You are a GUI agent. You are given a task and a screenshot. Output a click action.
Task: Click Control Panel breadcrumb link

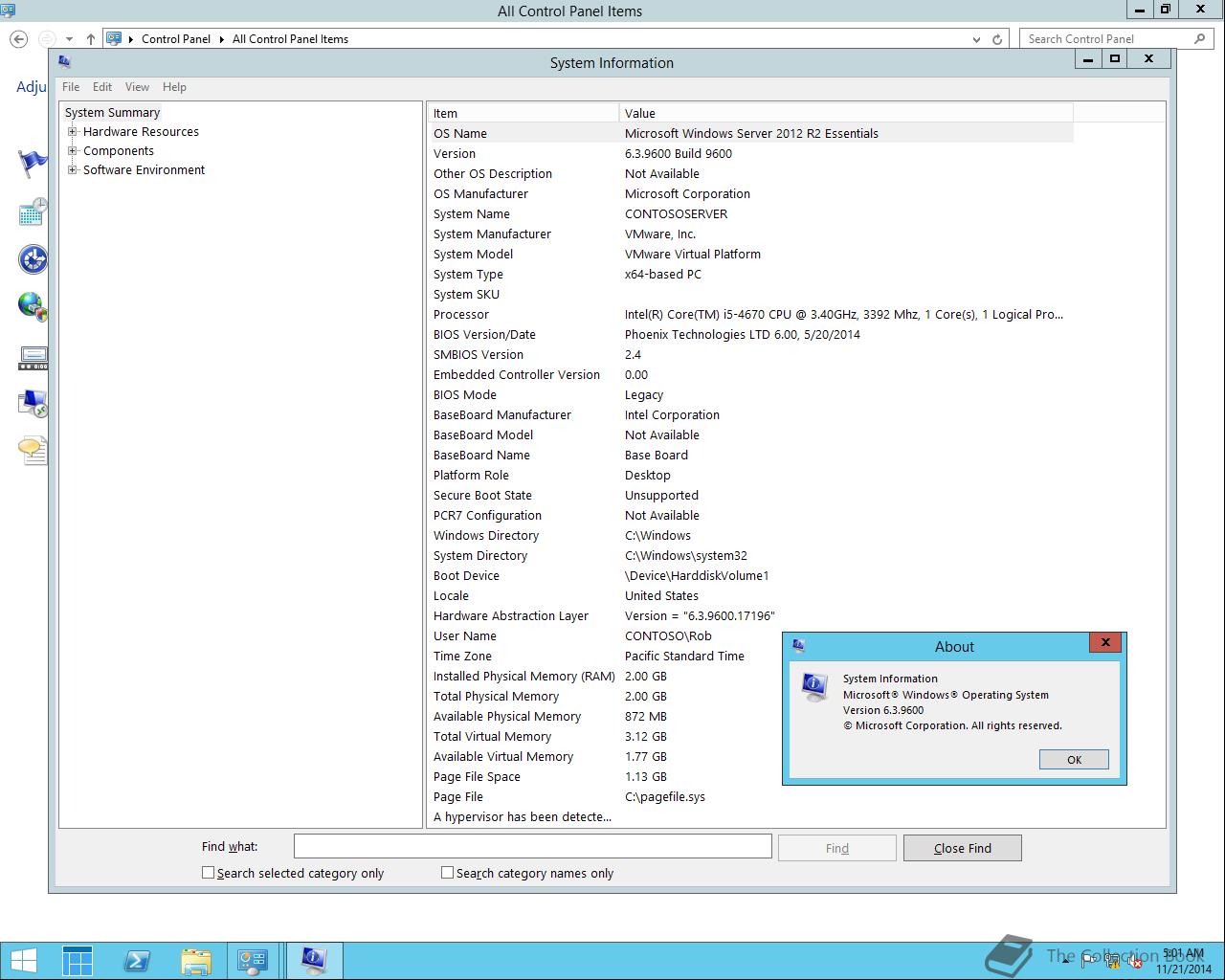(x=176, y=39)
